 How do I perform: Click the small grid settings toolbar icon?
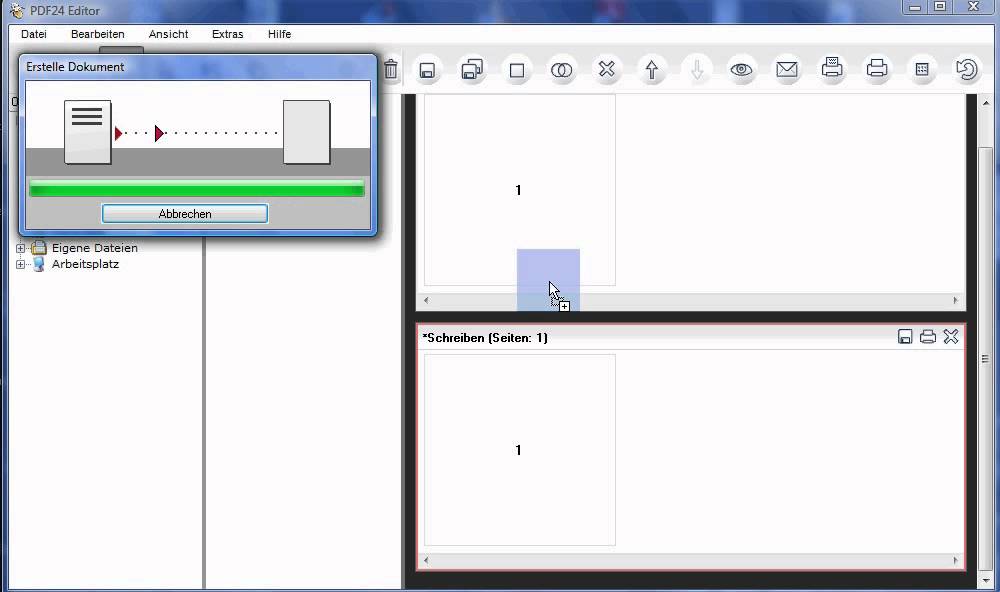click(x=922, y=70)
